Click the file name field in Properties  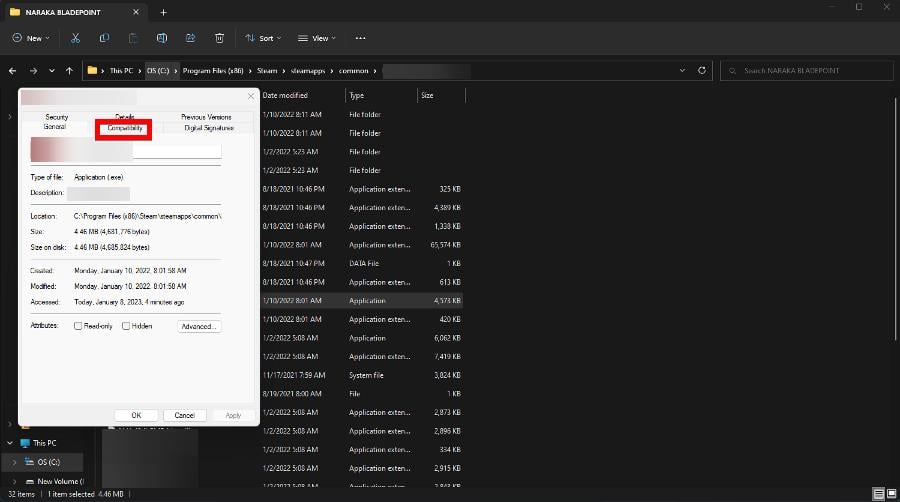click(177, 151)
